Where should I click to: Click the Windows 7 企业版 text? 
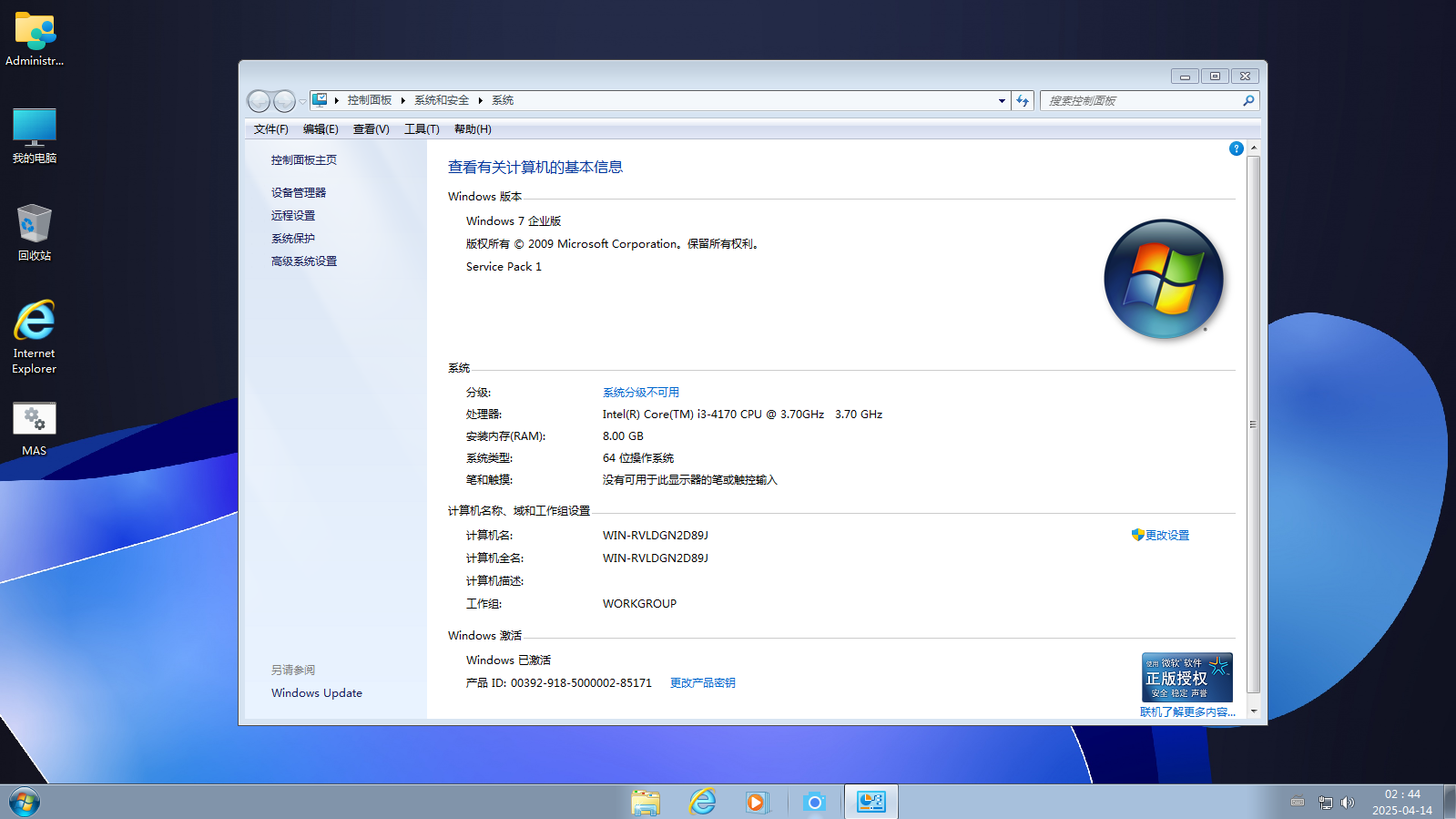pos(514,221)
